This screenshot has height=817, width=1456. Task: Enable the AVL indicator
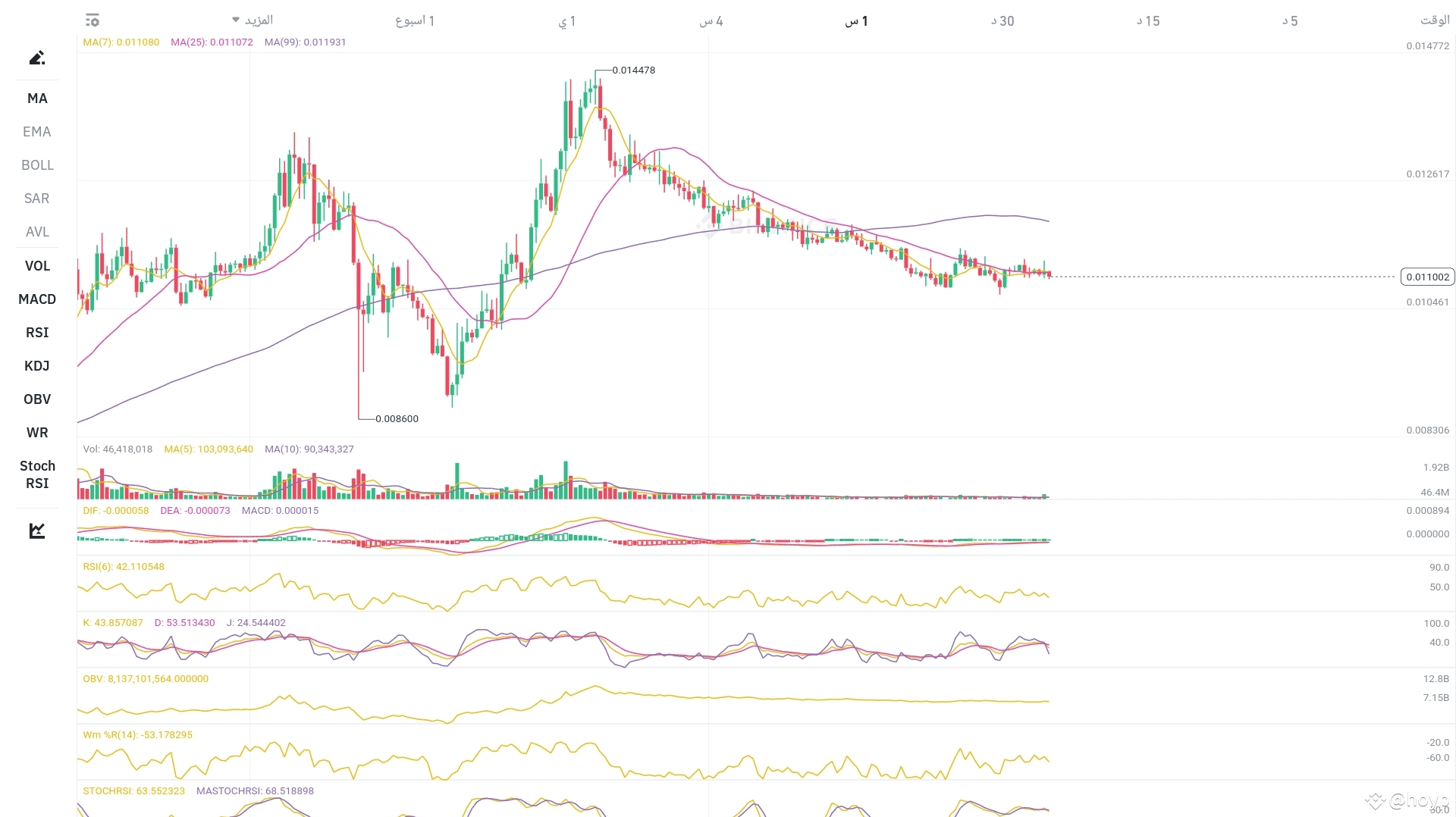(x=36, y=231)
